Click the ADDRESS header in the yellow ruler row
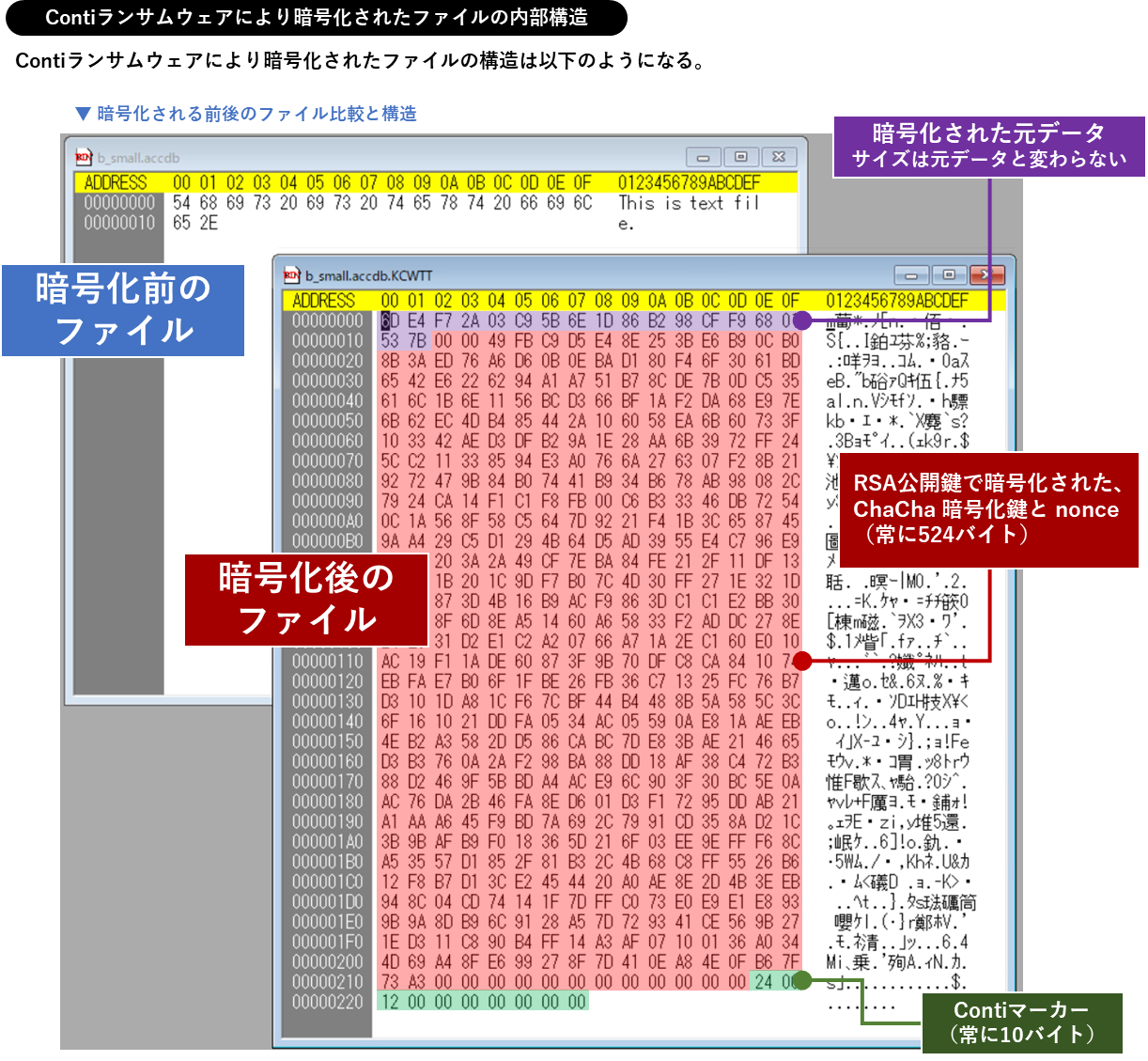Screen dimensions: 1148x1061 coord(324,301)
